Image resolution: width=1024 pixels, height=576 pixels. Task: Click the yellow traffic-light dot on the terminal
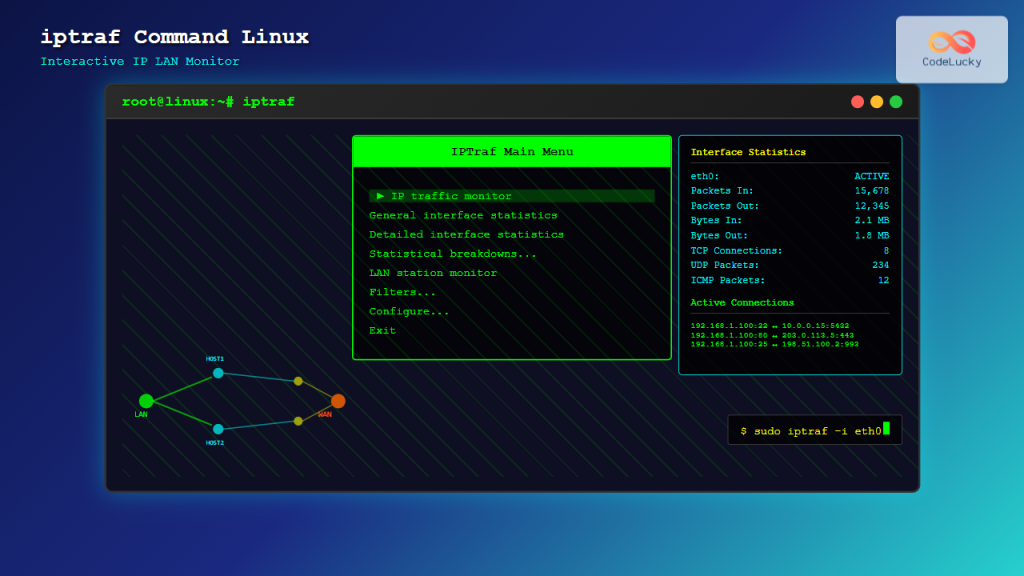click(876, 101)
